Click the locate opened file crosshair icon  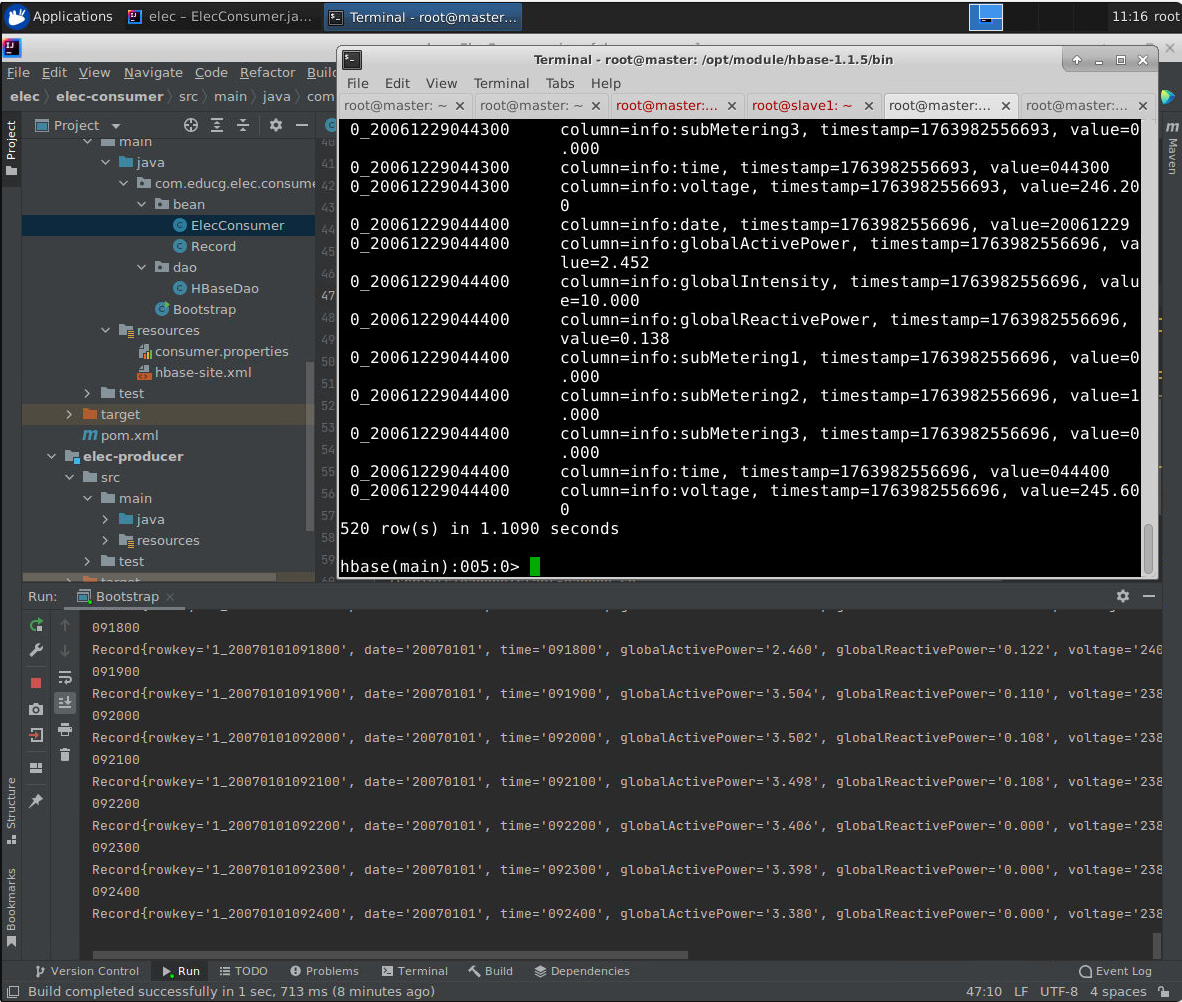pyautogui.click(x=191, y=125)
